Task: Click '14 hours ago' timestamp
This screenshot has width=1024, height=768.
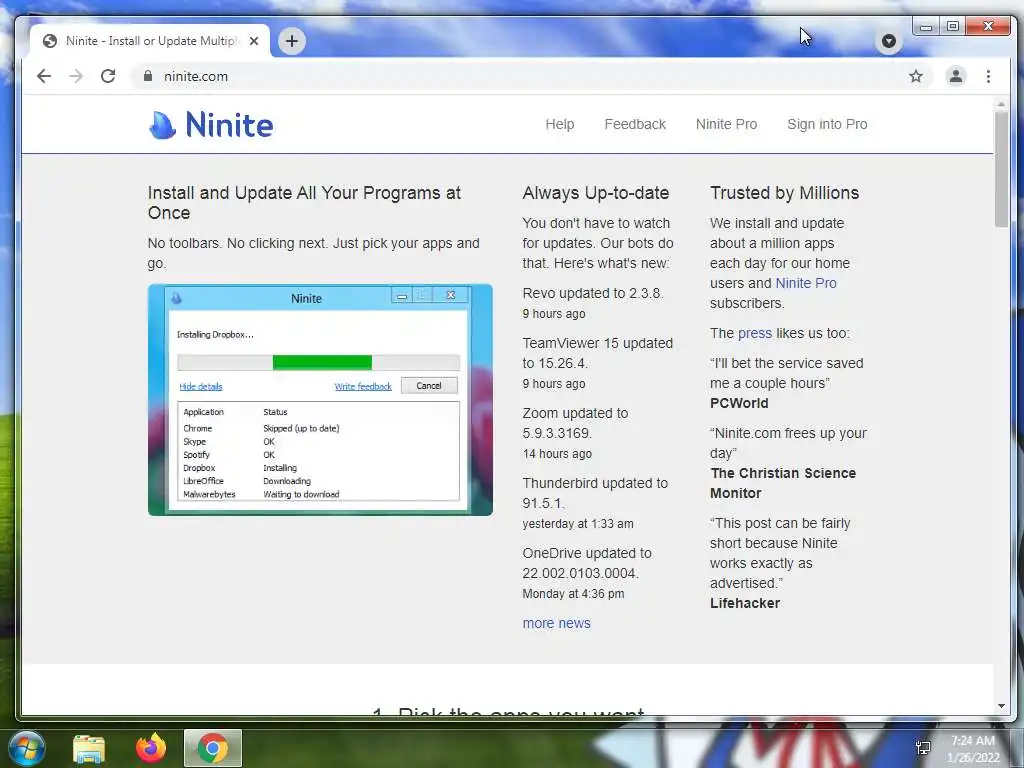Action: pos(557,454)
